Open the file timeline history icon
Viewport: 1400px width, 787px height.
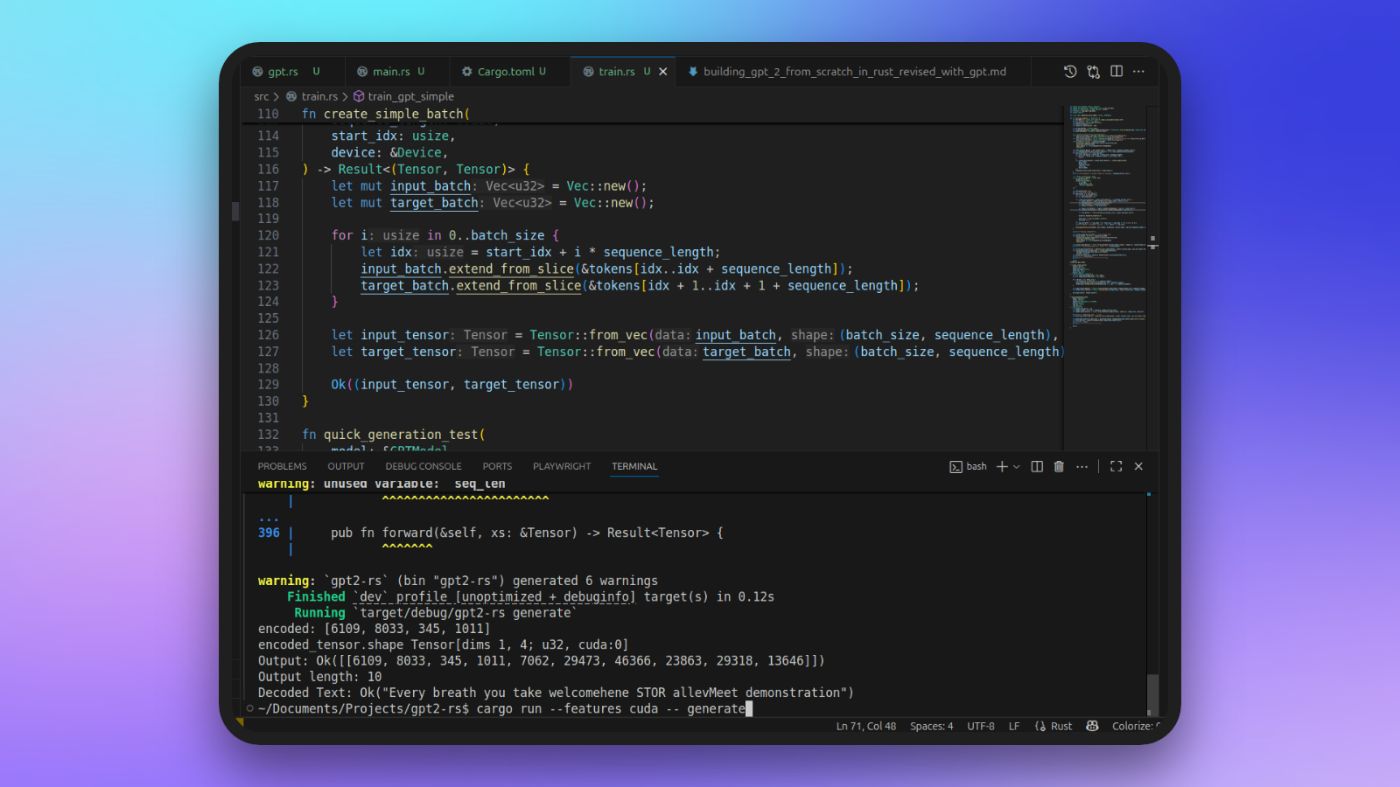click(x=1070, y=72)
